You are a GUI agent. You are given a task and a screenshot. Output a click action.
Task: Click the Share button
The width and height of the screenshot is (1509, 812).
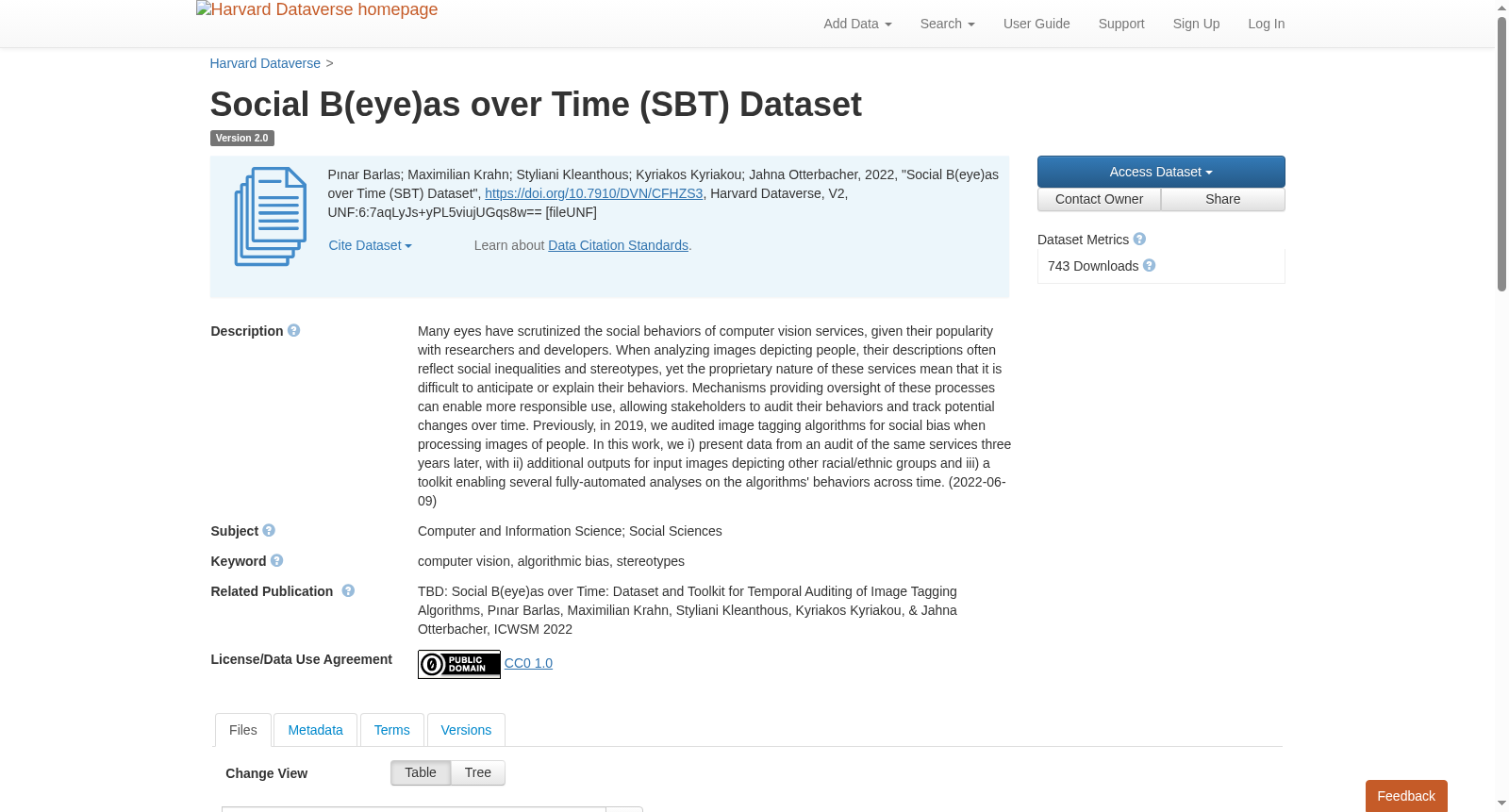coord(1223,199)
